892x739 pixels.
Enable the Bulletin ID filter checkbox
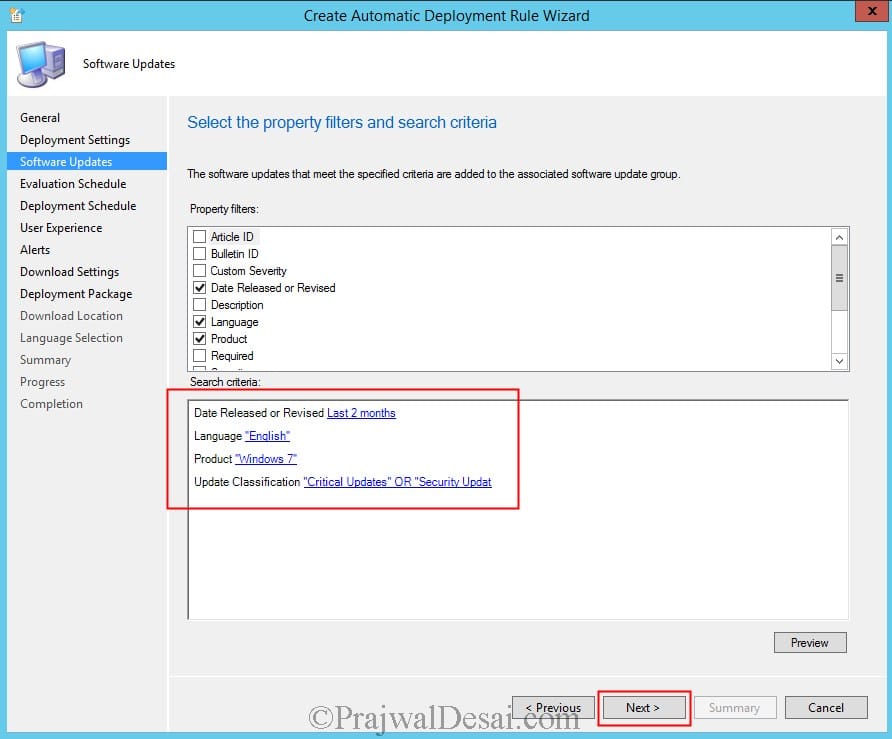tap(200, 253)
